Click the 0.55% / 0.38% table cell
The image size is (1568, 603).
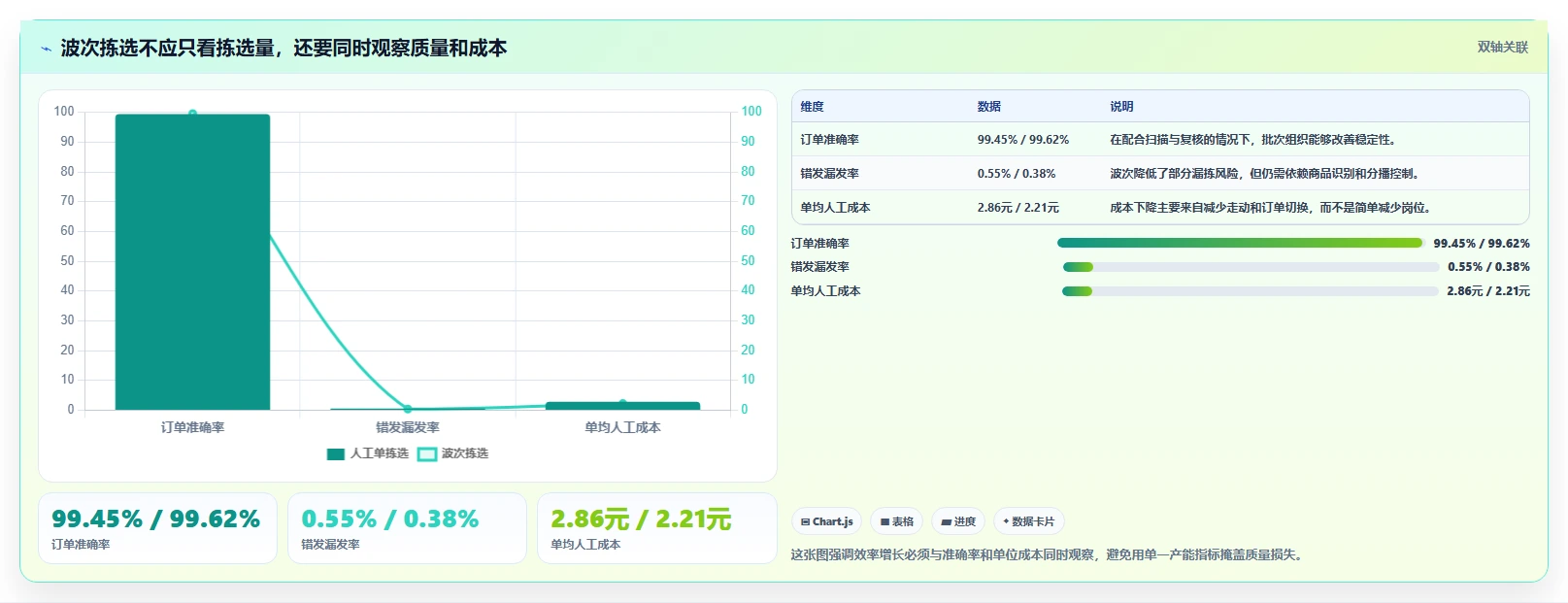pyautogui.click(x=1017, y=174)
